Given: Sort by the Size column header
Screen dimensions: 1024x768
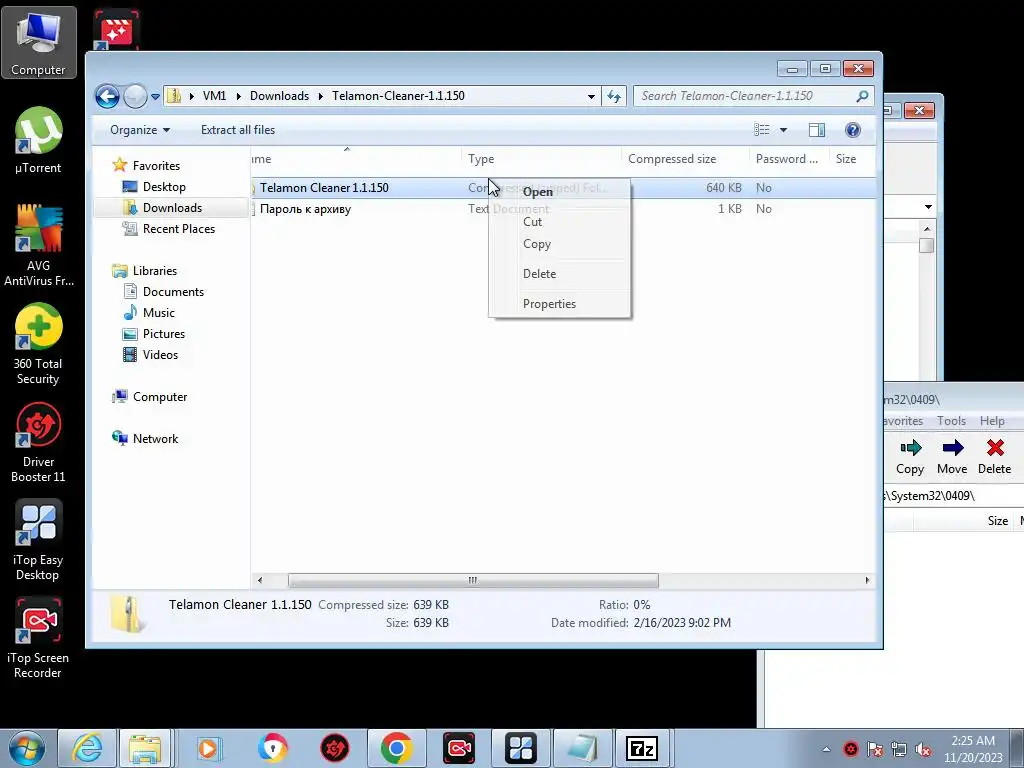Looking at the screenshot, I should tap(852, 159).
